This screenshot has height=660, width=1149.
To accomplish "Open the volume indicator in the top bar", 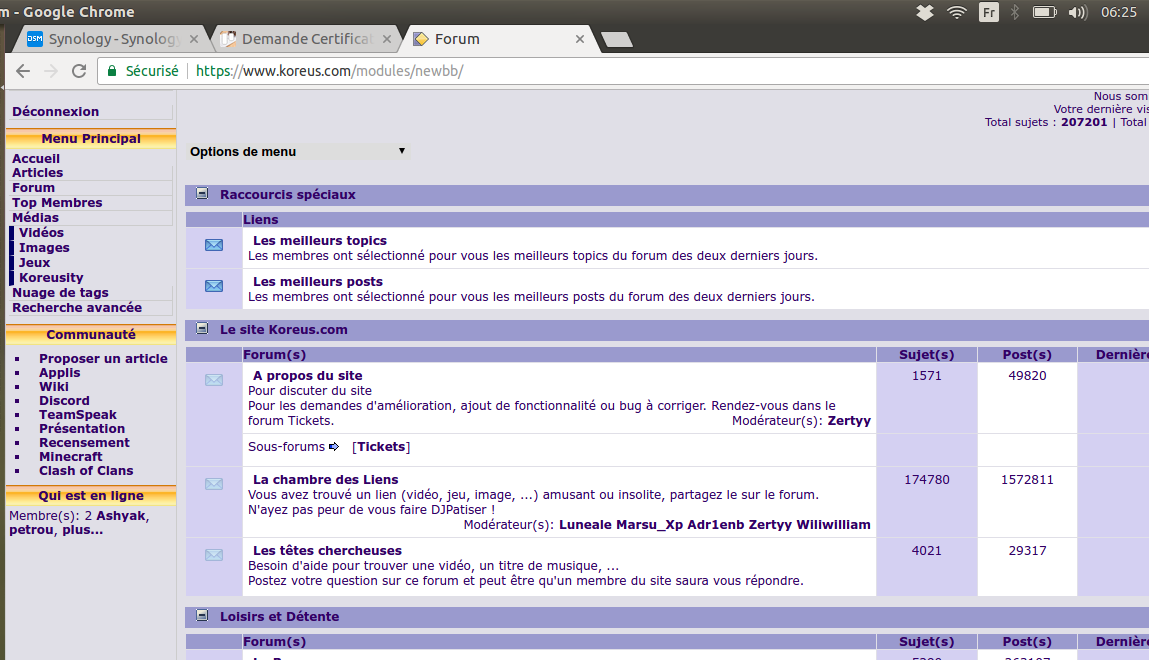I will pos(1077,13).
